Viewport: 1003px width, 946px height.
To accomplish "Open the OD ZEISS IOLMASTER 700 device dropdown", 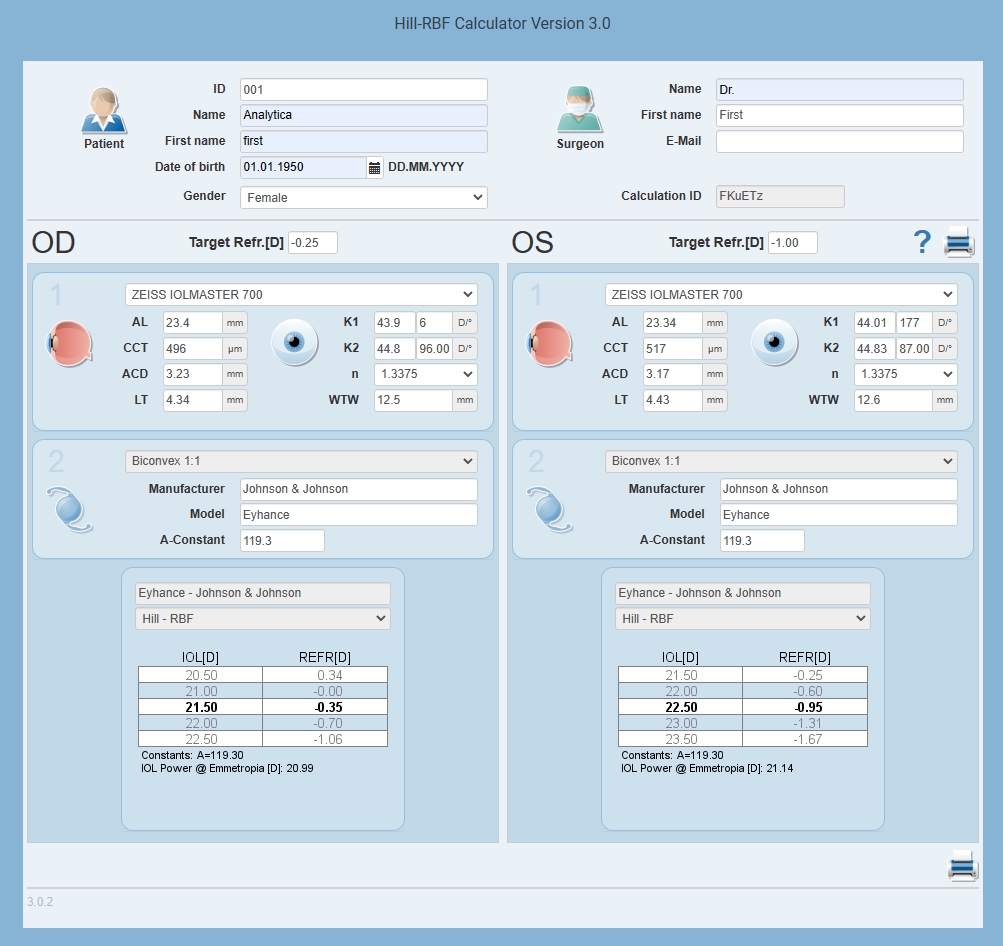I will (x=301, y=294).
